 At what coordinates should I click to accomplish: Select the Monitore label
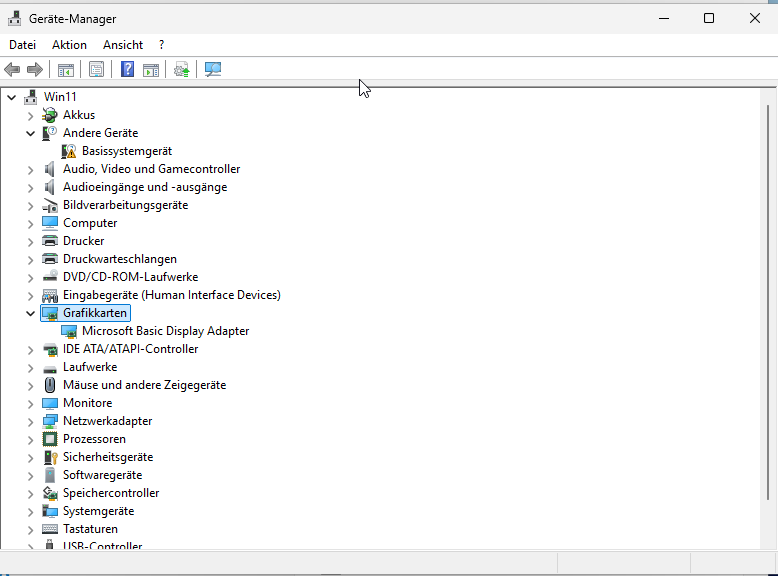pos(87,403)
